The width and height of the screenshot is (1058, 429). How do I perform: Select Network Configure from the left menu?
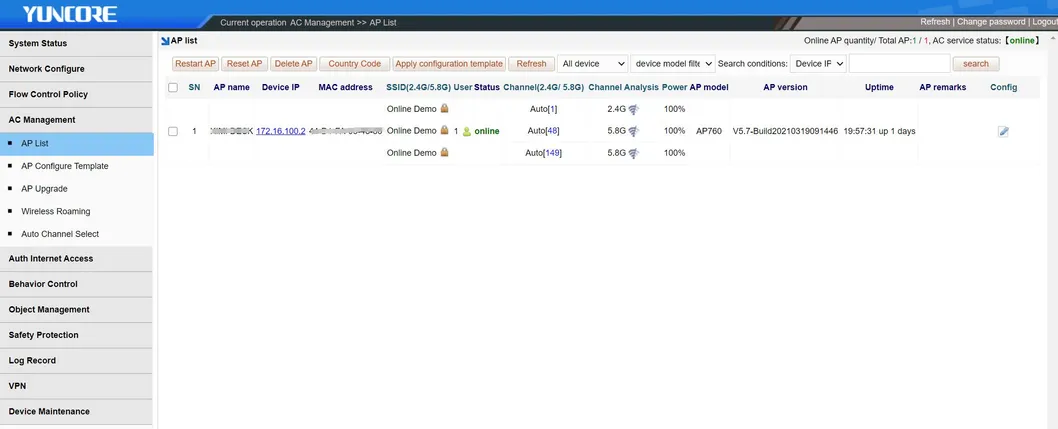[47, 69]
